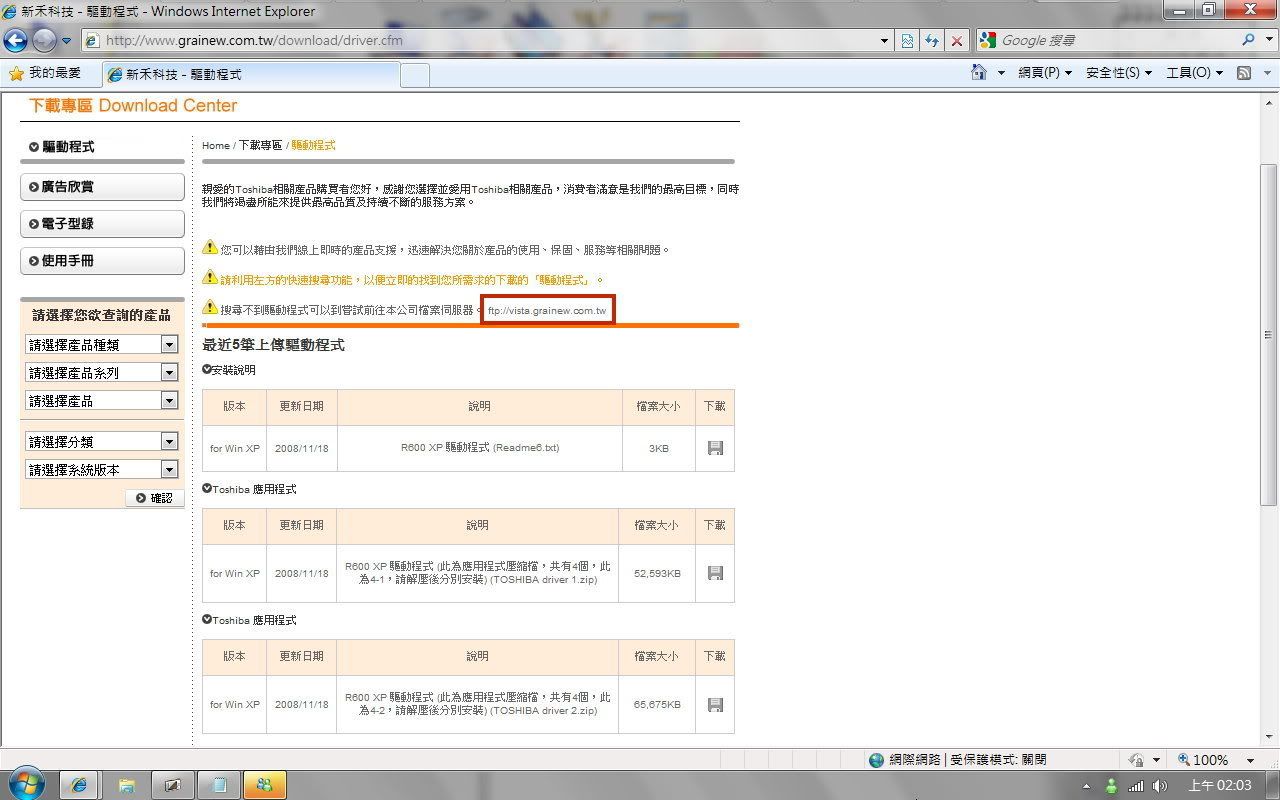
Task: Open the 安全性(S) menu
Action: (x=1119, y=73)
